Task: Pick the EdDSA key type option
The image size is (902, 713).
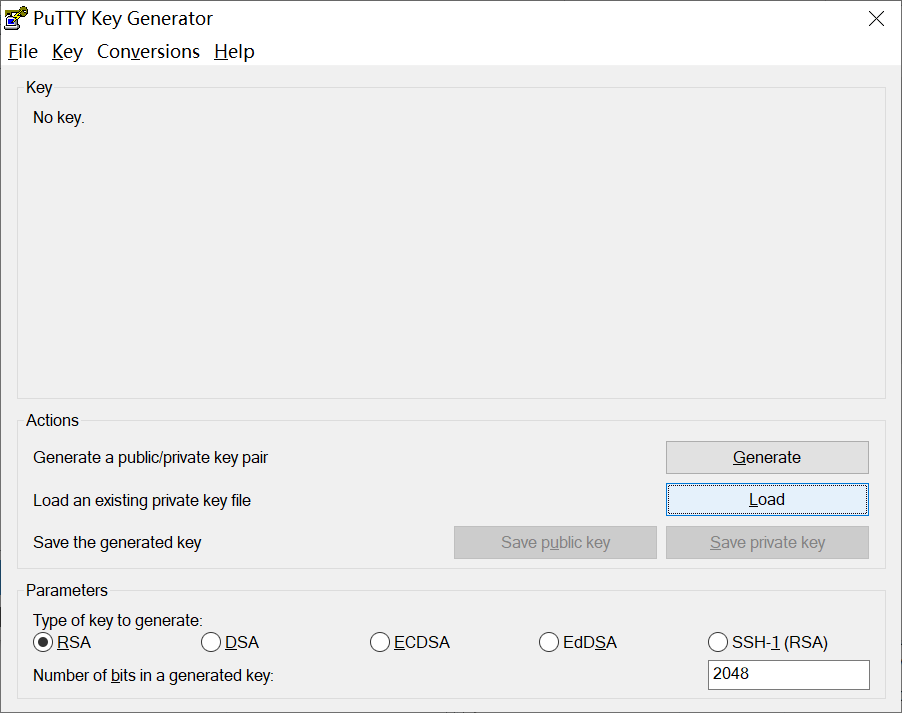Action: (548, 642)
